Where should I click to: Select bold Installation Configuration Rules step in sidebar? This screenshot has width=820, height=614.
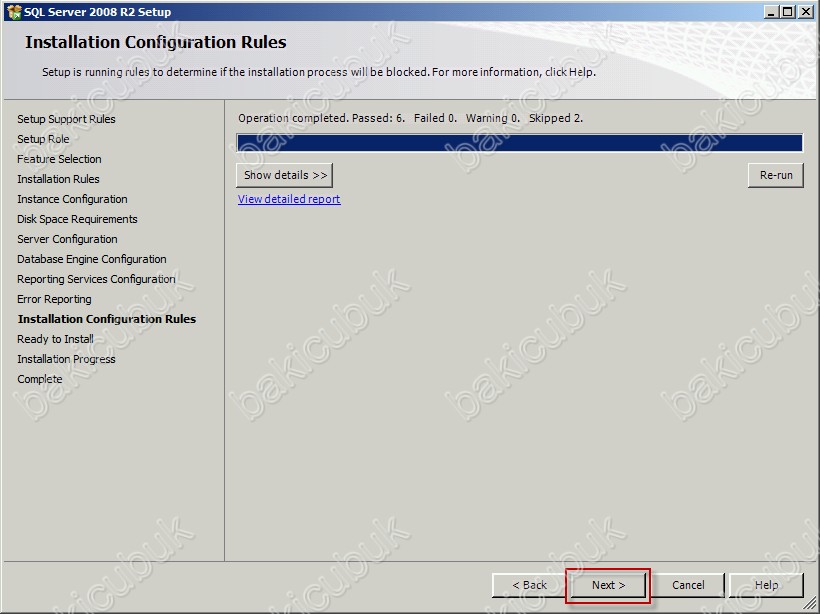[x=107, y=319]
